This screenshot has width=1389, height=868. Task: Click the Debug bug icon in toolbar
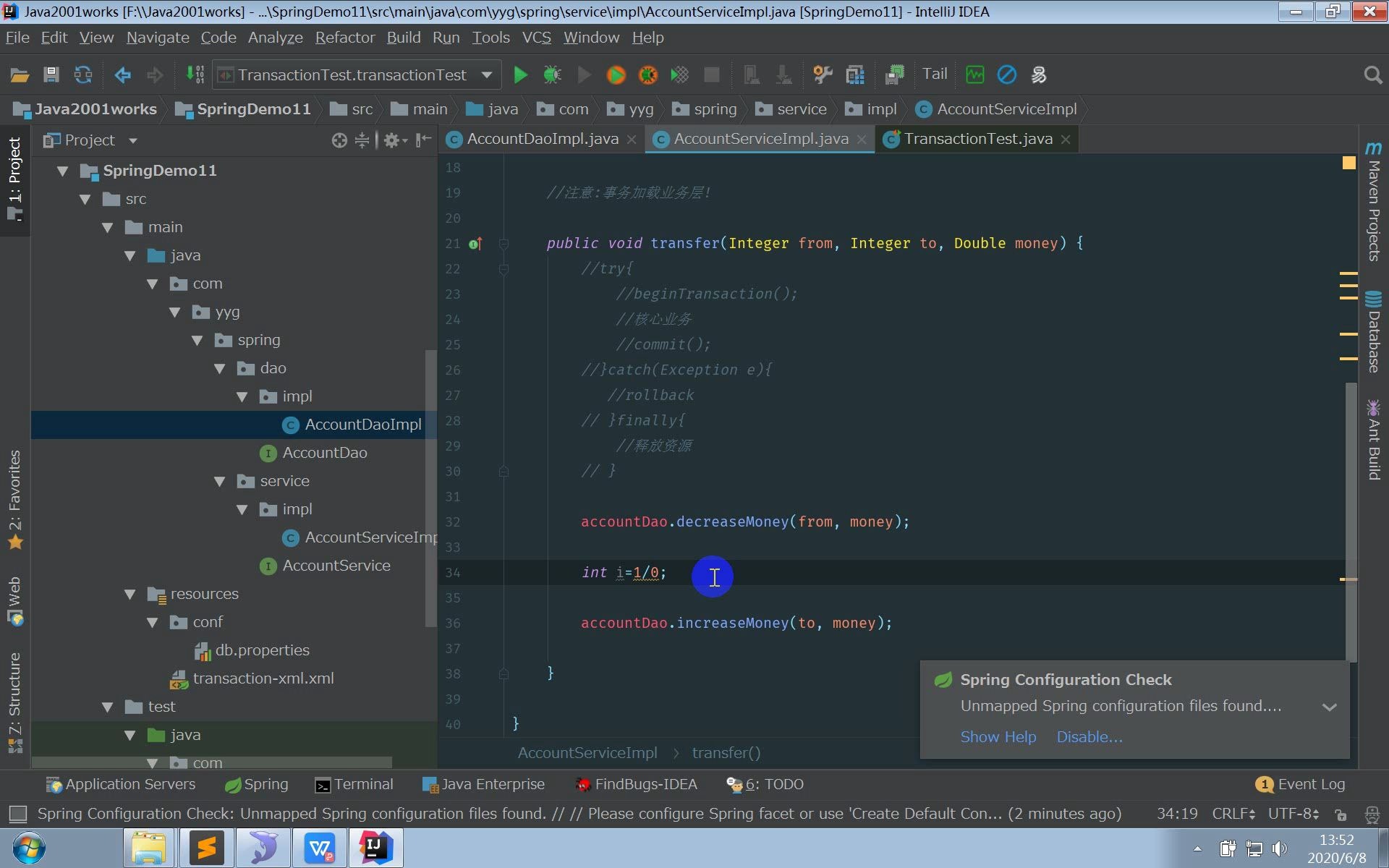(552, 75)
